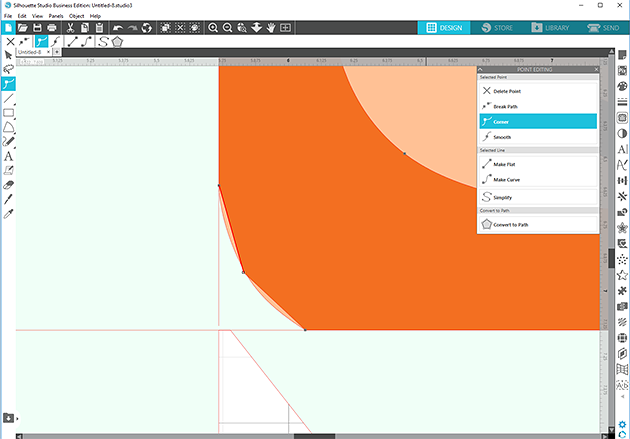Click the Make Flat icon in quick toolbar
Image resolution: width=630 pixels, height=439 pixels.
point(72,42)
